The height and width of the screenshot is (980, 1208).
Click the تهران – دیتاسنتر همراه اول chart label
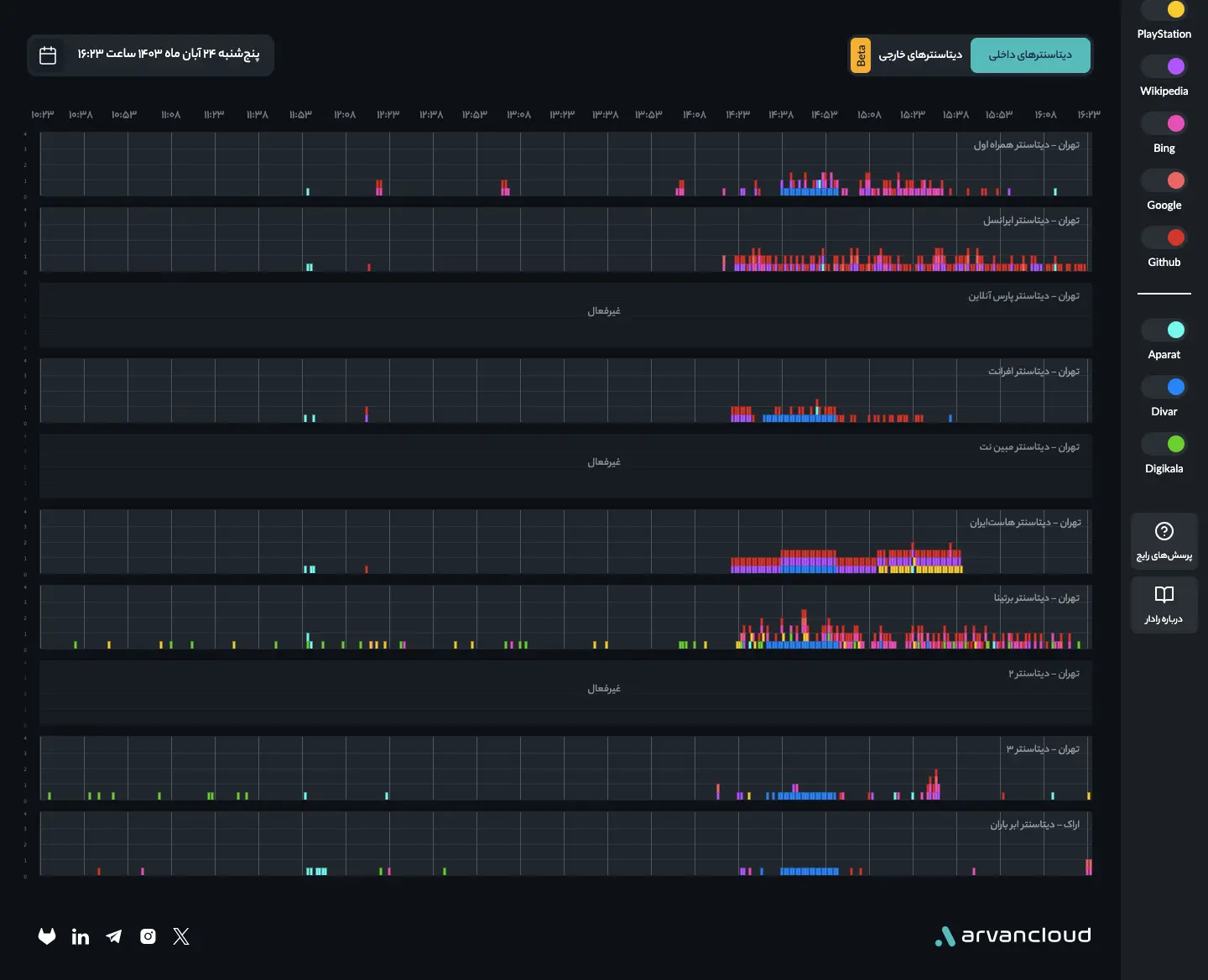pos(1026,145)
